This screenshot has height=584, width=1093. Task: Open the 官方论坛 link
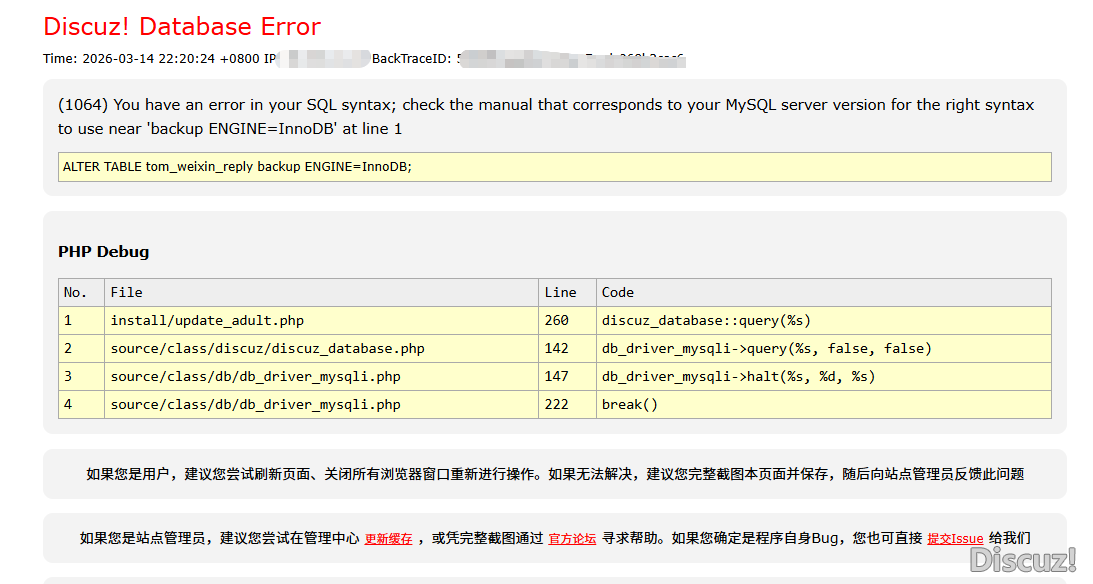pos(572,539)
